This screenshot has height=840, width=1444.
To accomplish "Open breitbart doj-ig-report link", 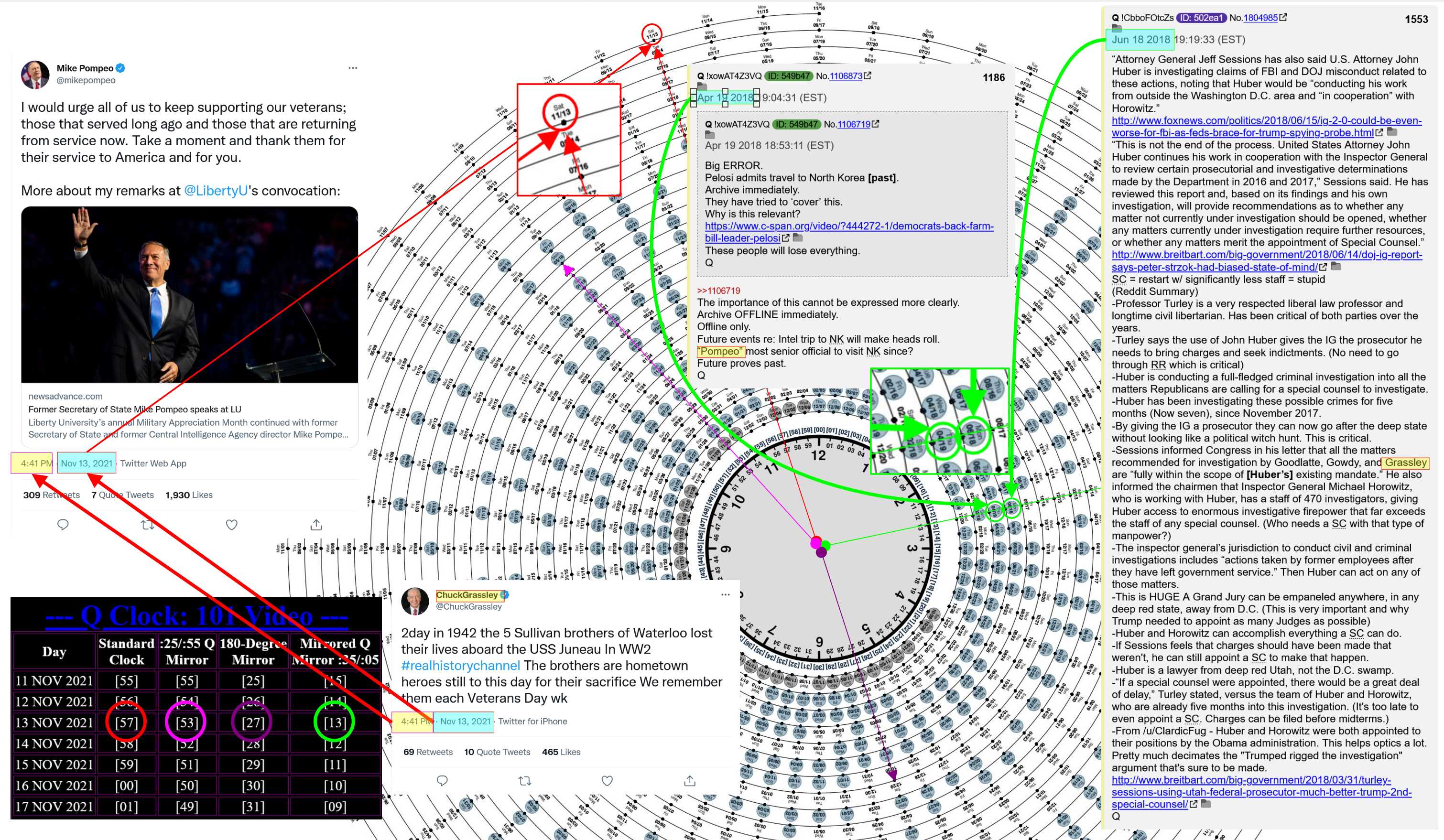I will (x=1266, y=261).
